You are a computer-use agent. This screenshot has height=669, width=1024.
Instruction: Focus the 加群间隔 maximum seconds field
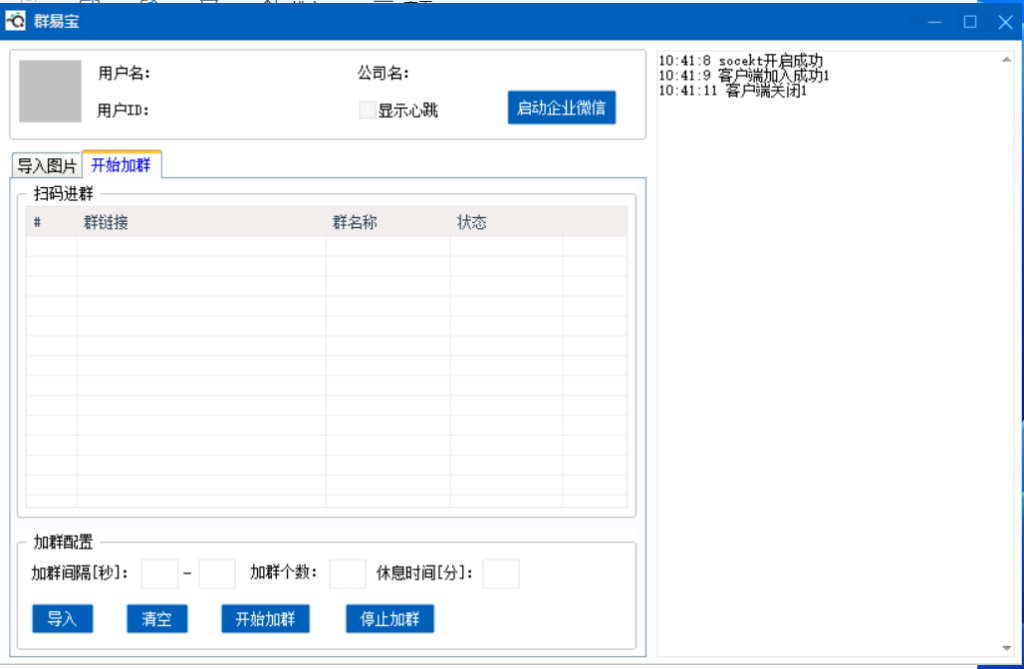pos(217,574)
